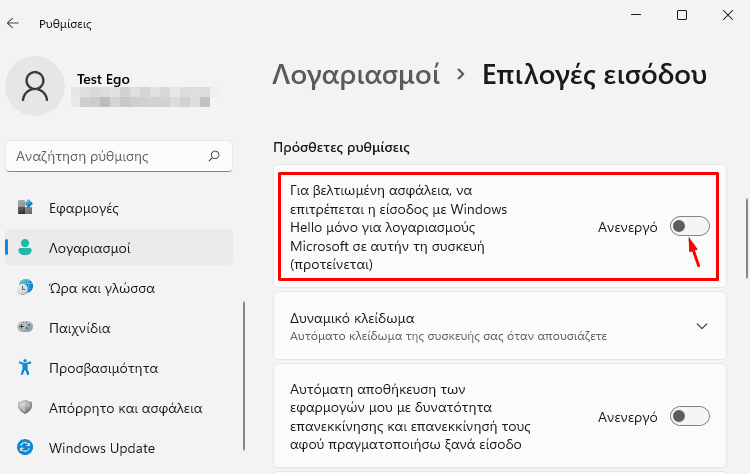Click the search magnifier icon
The width and height of the screenshot is (750, 474).
pos(214,156)
